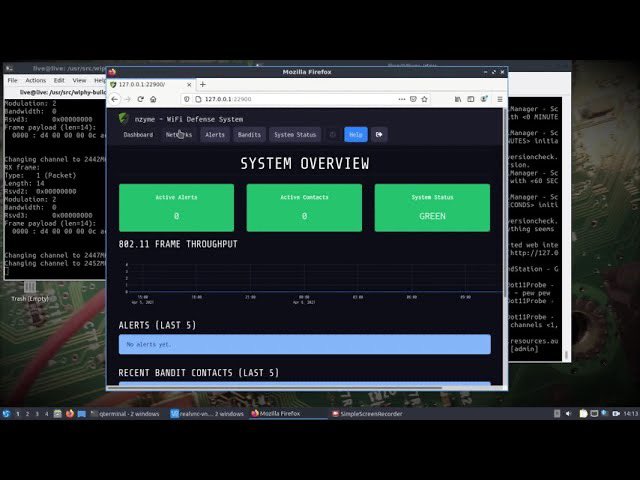Click the Active Contacts green card
Screen dimensions: 640x480
[x=304, y=208]
